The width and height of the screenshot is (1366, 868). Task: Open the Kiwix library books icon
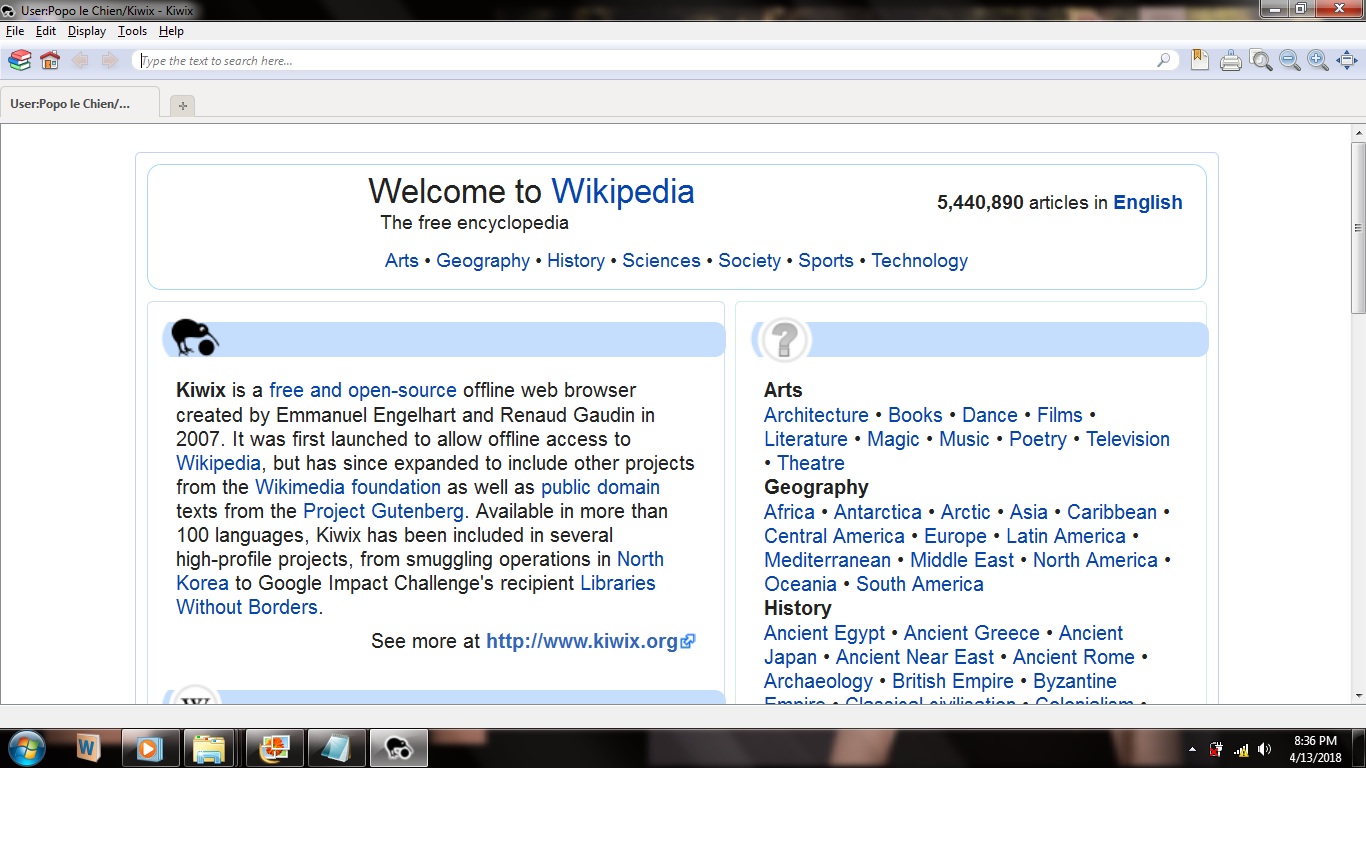coord(20,61)
